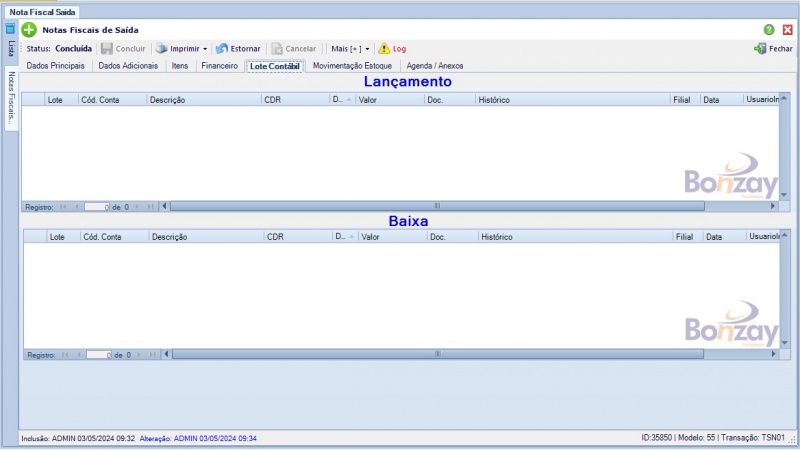Image resolution: width=800 pixels, height=450 pixels.
Task: Click the green plus new invoice icon
Action: pos(29,30)
